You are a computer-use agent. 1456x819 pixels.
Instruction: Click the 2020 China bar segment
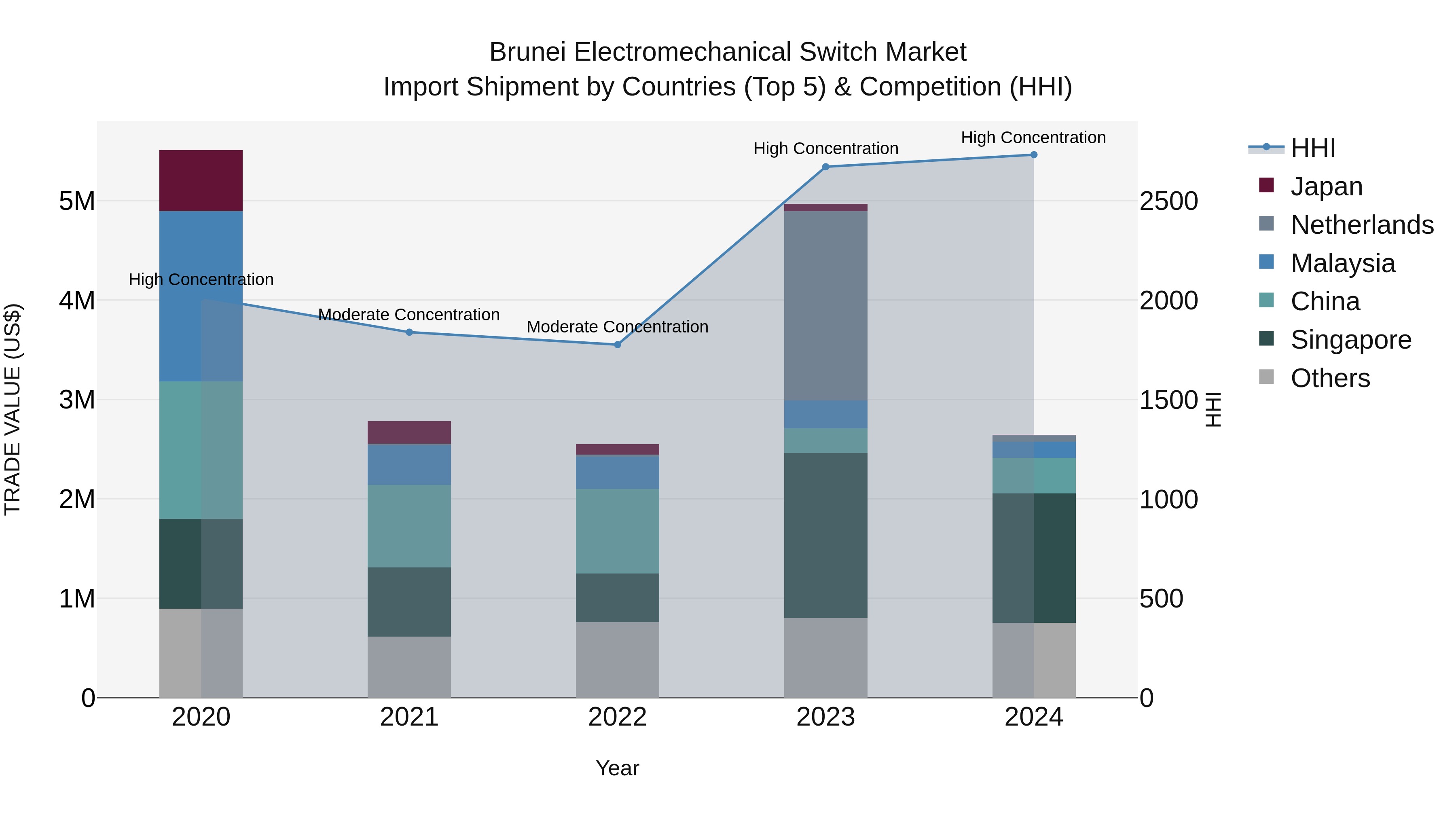(x=201, y=451)
